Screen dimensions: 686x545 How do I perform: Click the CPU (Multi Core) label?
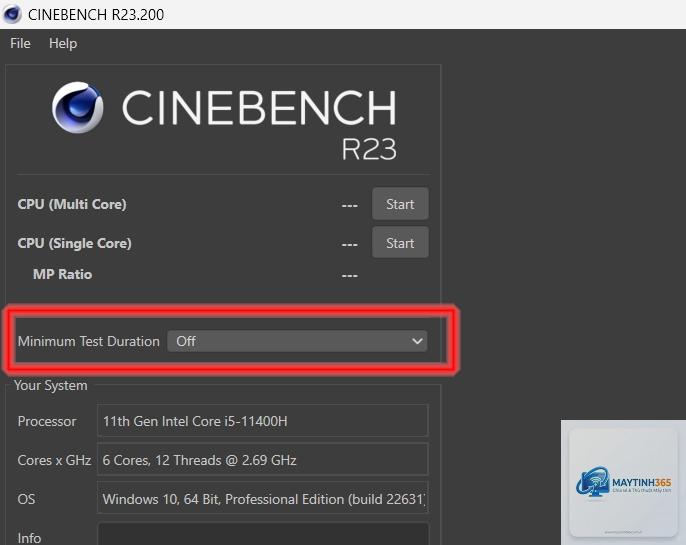(72, 204)
